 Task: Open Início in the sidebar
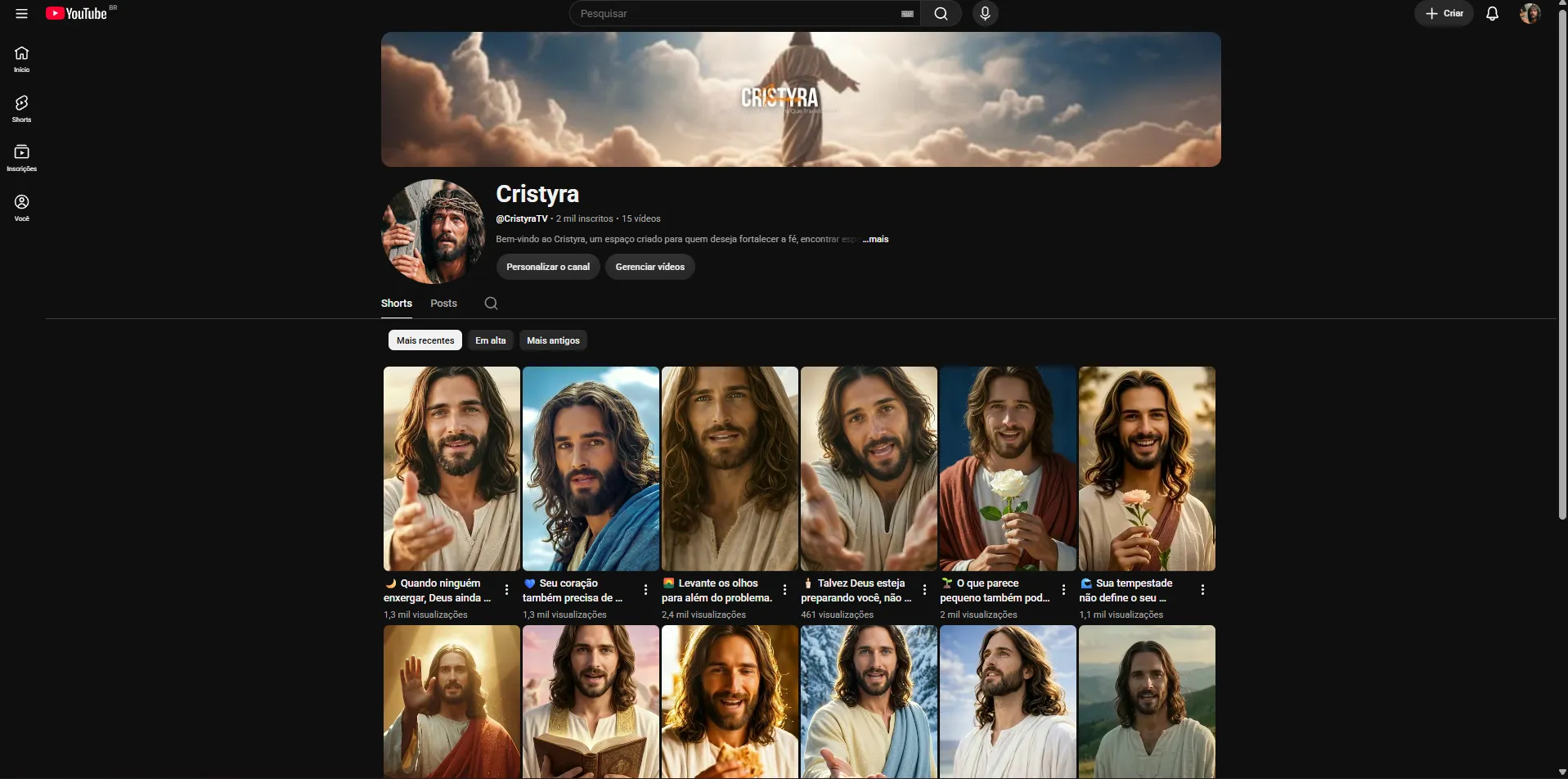22,59
